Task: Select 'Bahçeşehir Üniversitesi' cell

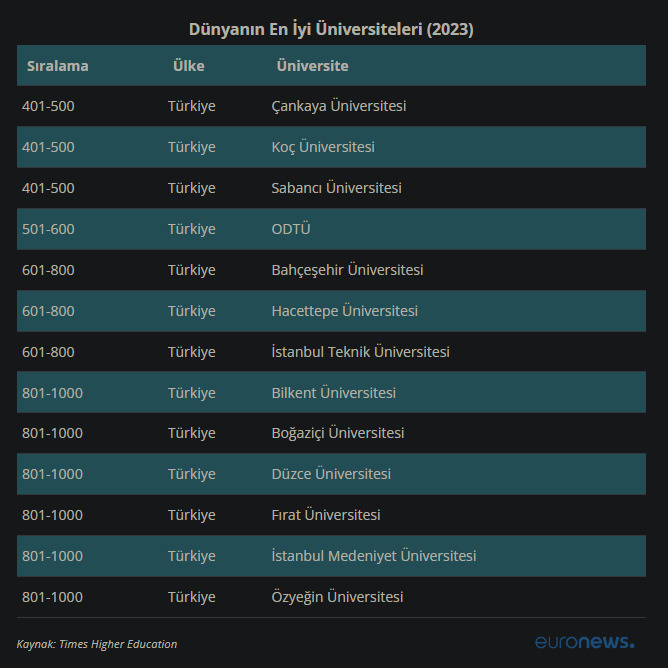Action: pos(347,270)
